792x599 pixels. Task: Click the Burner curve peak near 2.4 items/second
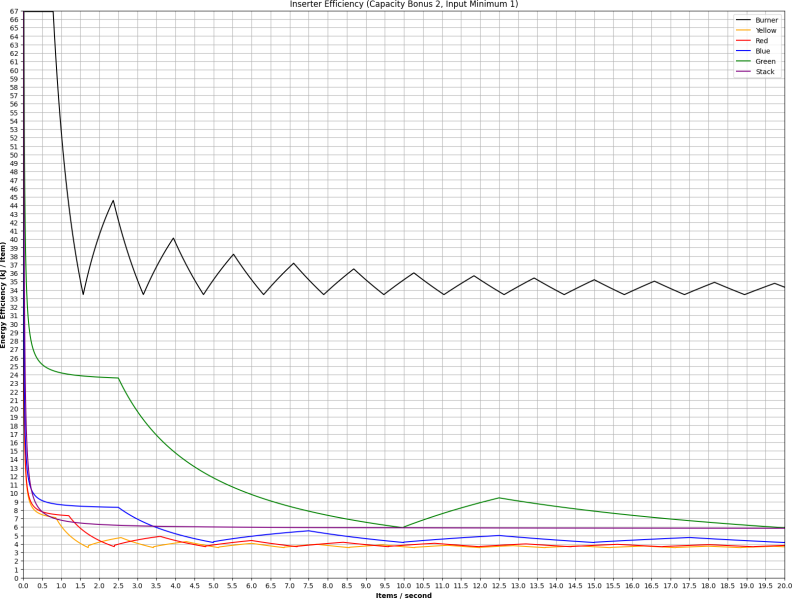click(113, 201)
